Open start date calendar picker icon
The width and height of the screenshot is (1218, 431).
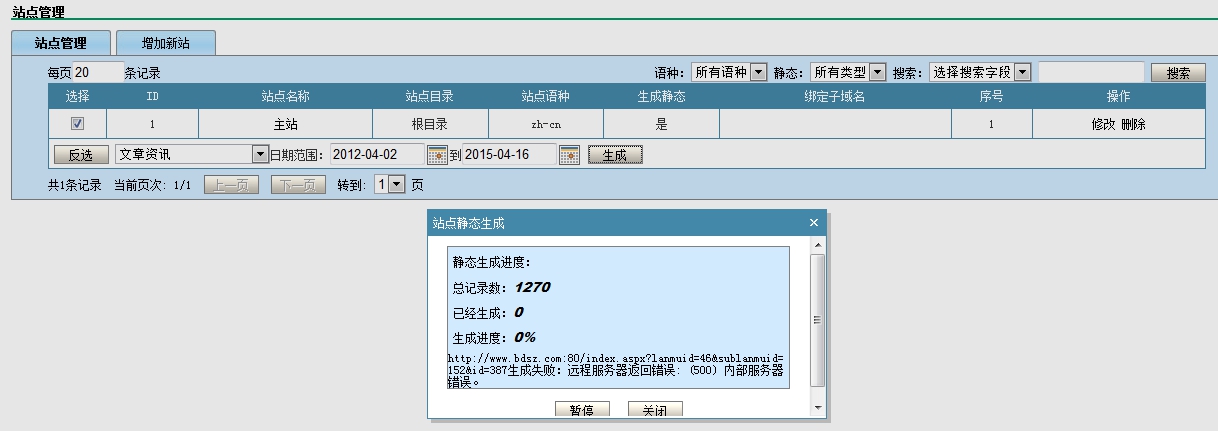pyautogui.click(x=437, y=155)
